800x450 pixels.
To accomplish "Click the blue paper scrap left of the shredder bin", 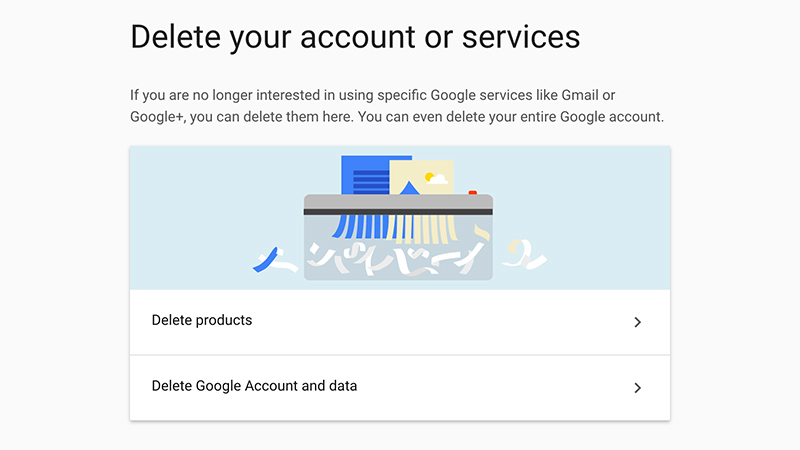I will click(265, 260).
